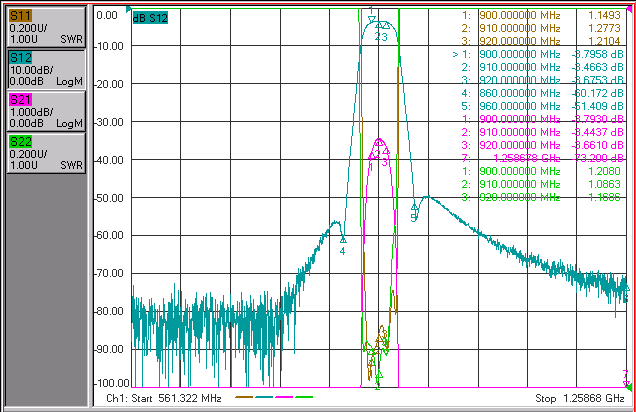This screenshot has height=412, width=636.
Task: Activate the magenta S21 trace panel
Action: 46,111
